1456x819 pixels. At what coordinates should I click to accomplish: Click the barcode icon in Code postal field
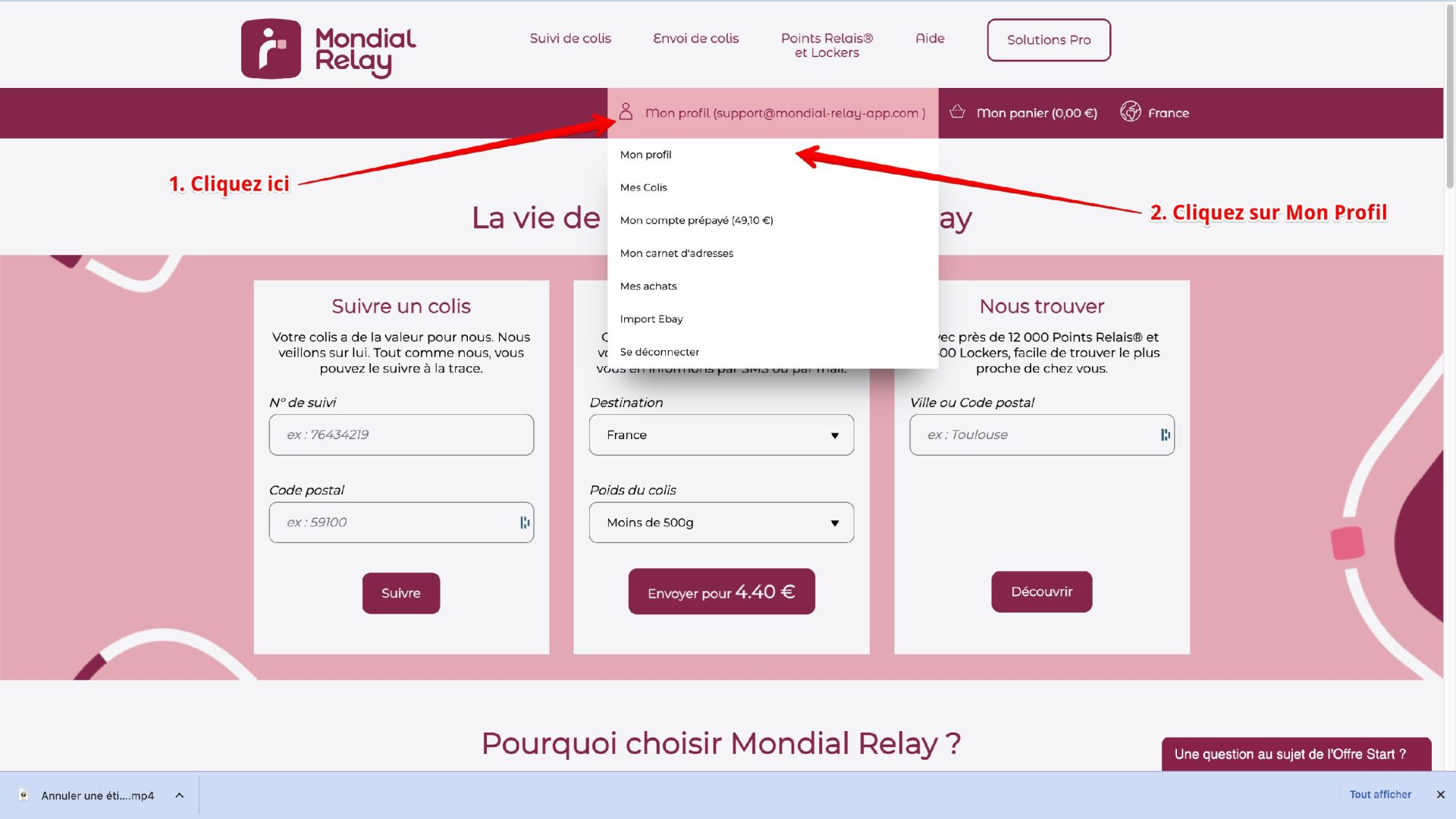click(524, 522)
